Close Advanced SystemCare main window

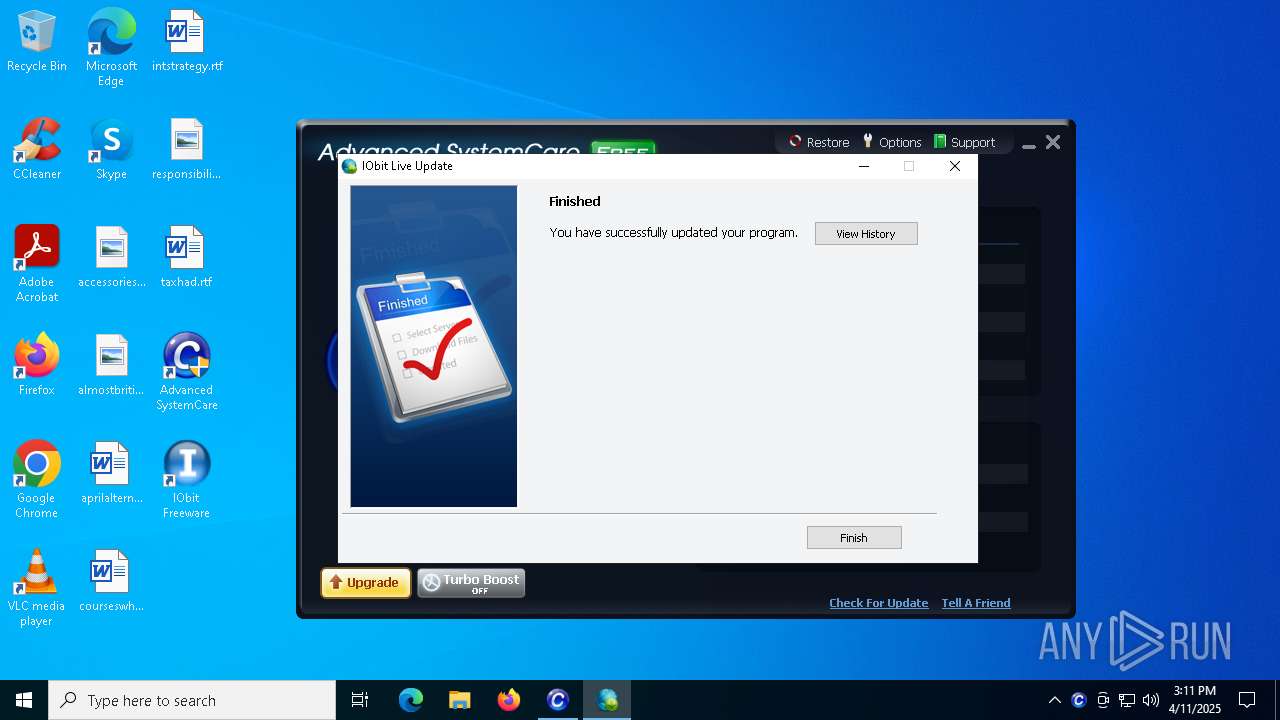pyautogui.click(x=1053, y=143)
